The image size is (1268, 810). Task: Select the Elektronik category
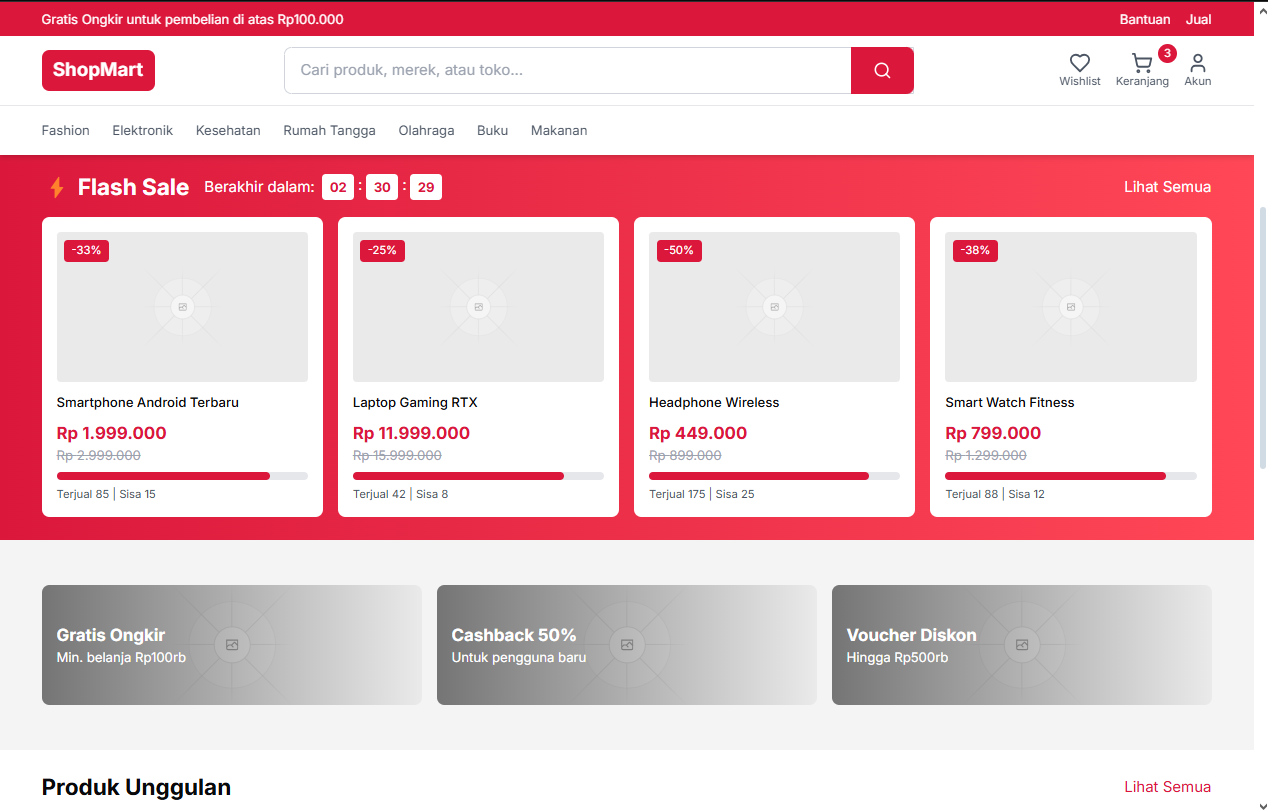click(x=142, y=130)
